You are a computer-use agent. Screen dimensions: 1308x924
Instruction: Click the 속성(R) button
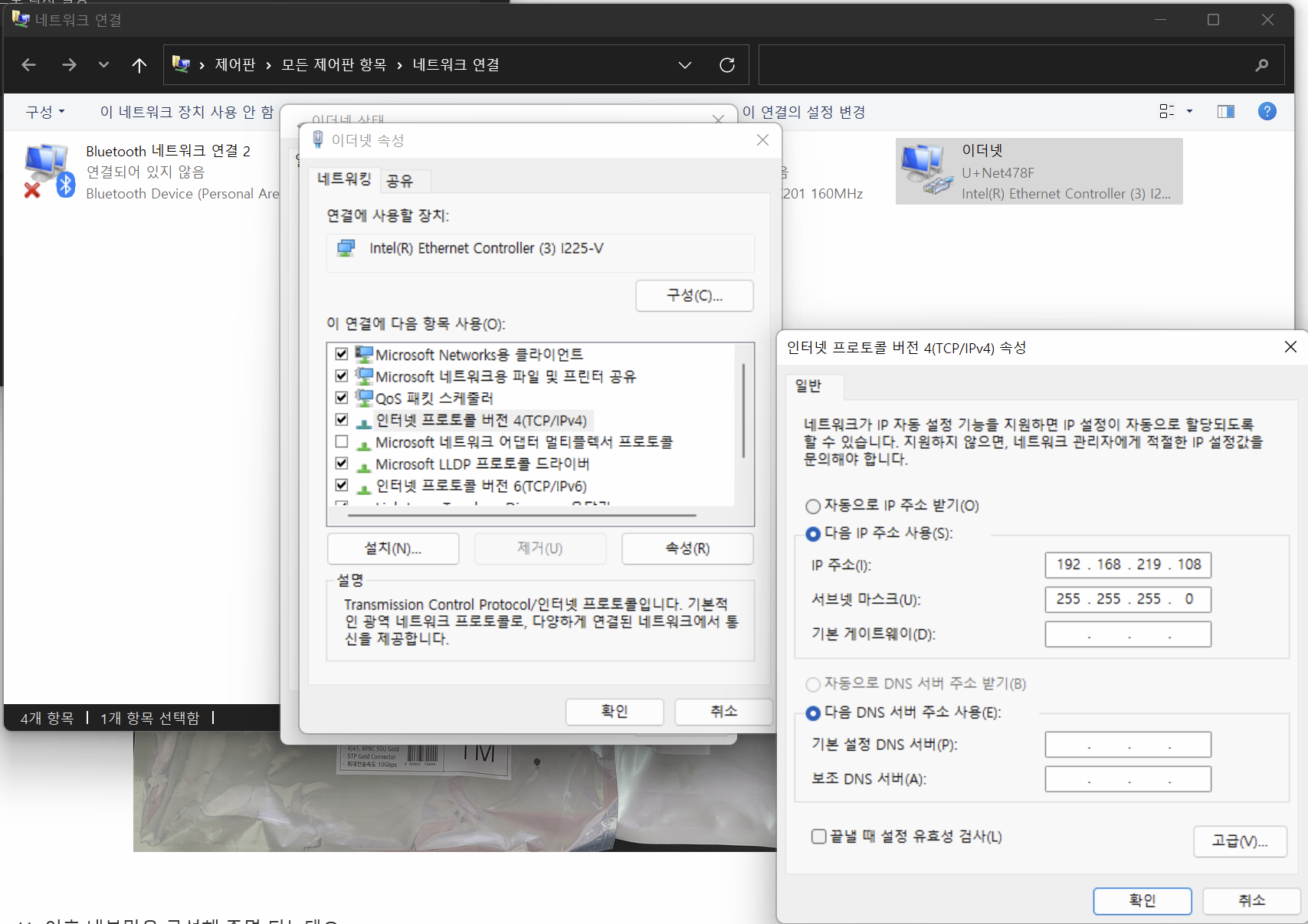point(687,549)
